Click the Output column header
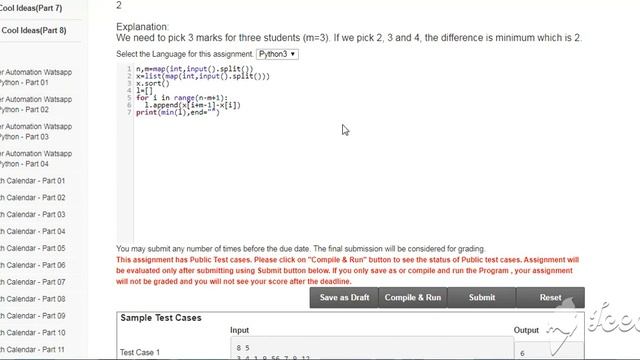Image resolution: width=640 pixels, height=360 pixels. click(x=526, y=330)
